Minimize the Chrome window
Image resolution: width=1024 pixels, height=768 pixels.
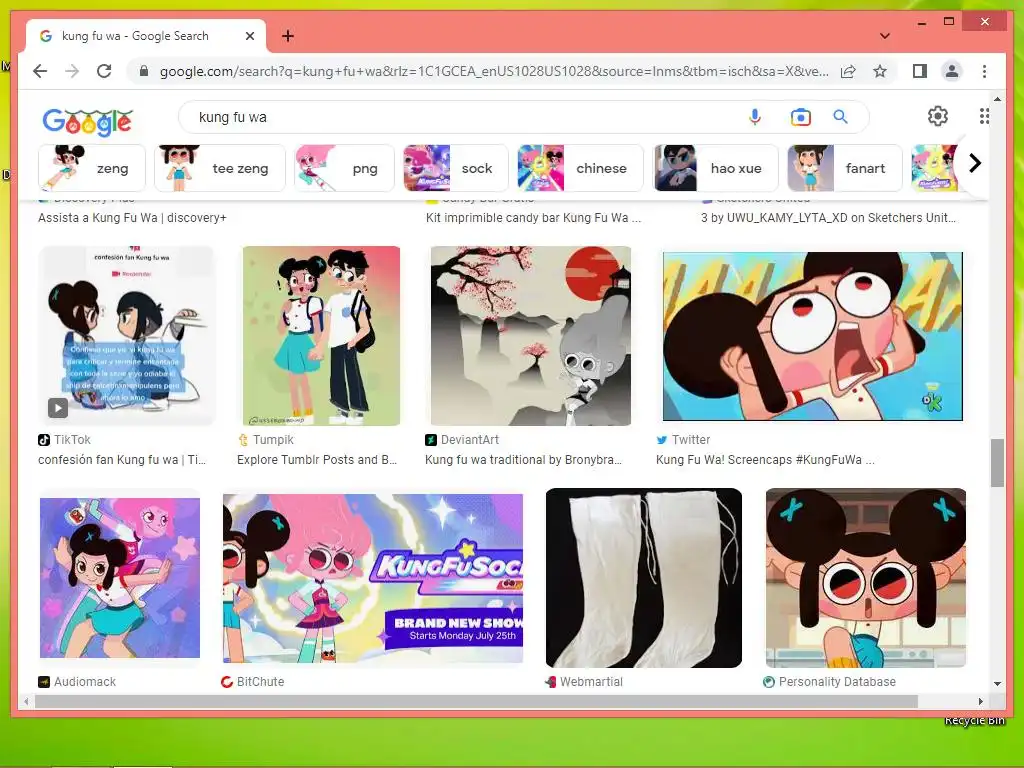(921, 22)
